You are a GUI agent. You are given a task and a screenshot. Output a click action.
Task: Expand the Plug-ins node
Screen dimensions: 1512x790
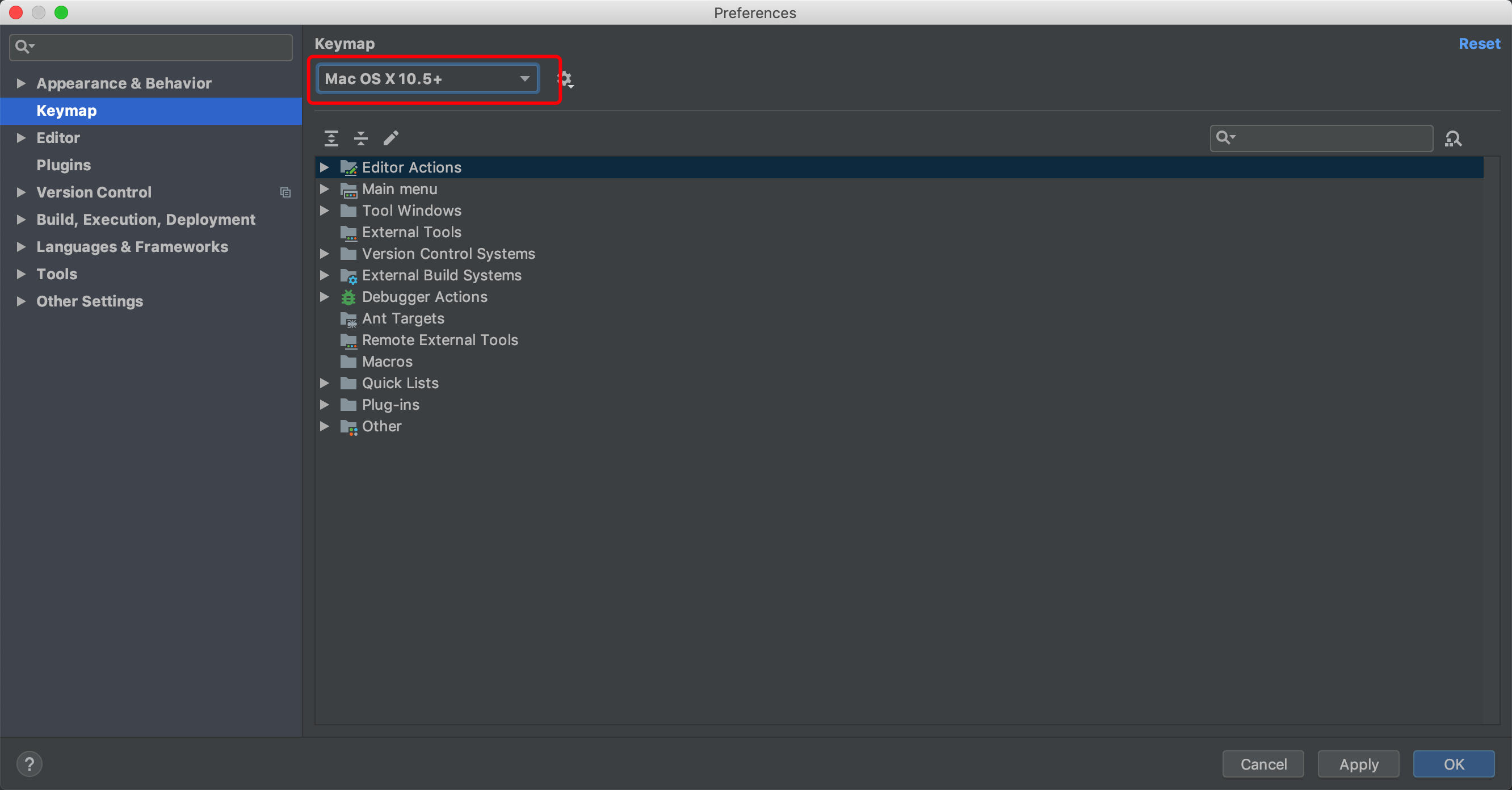[325, 405]
